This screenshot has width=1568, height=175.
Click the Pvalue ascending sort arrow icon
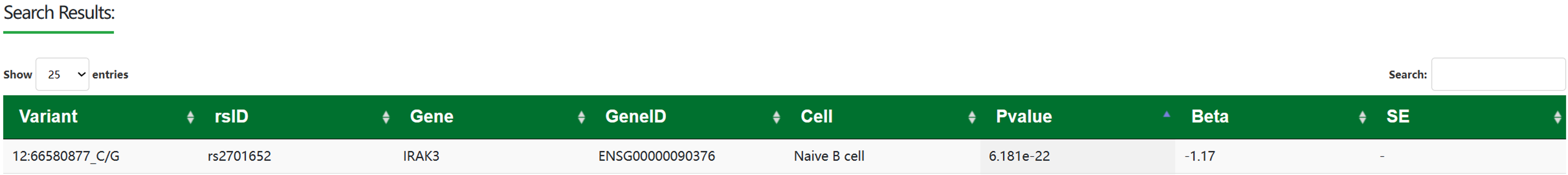1166,115
